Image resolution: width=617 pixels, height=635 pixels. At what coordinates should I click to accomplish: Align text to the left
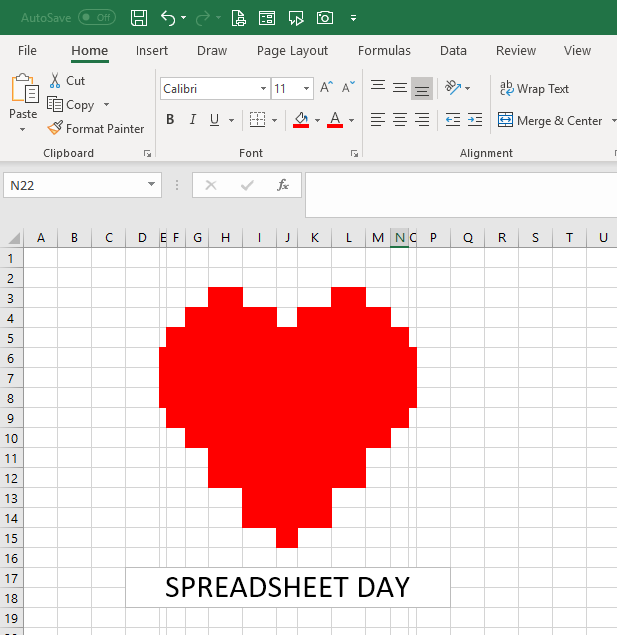(x=378, y=119)
